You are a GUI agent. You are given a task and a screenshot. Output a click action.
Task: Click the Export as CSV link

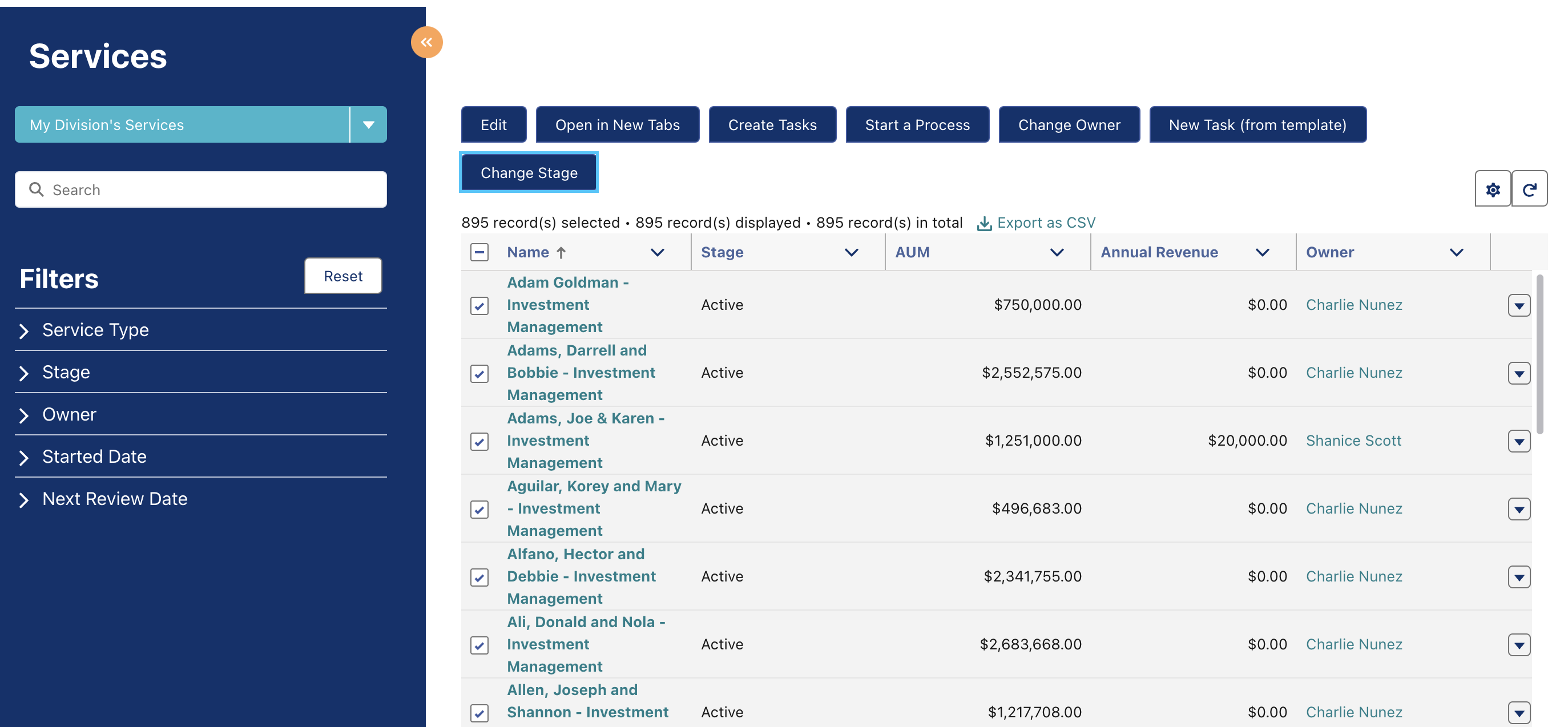point(1046,223)
